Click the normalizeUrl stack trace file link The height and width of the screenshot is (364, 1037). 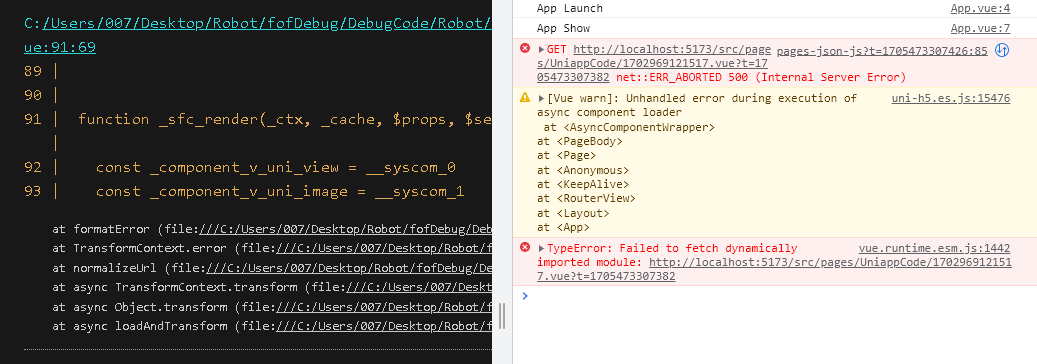click(349, 268)
